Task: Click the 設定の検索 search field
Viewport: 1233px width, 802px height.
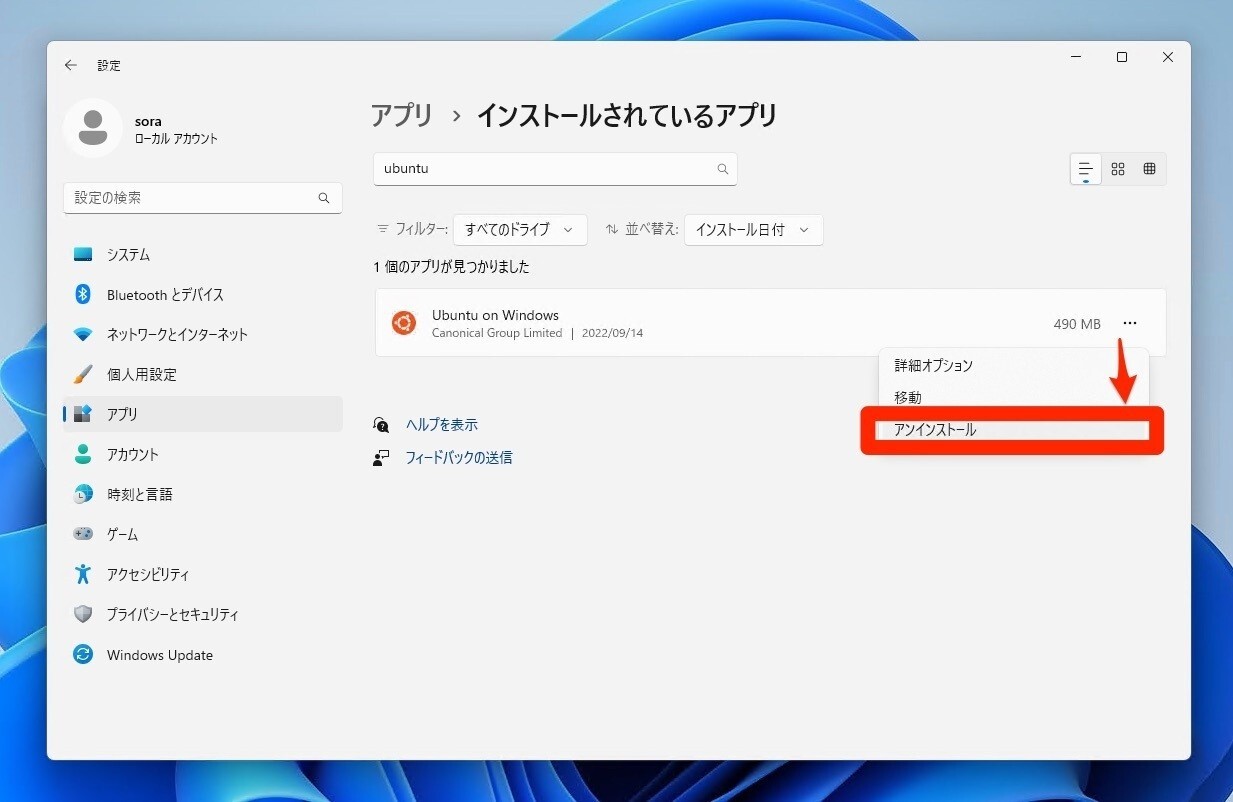Action: 190,198
